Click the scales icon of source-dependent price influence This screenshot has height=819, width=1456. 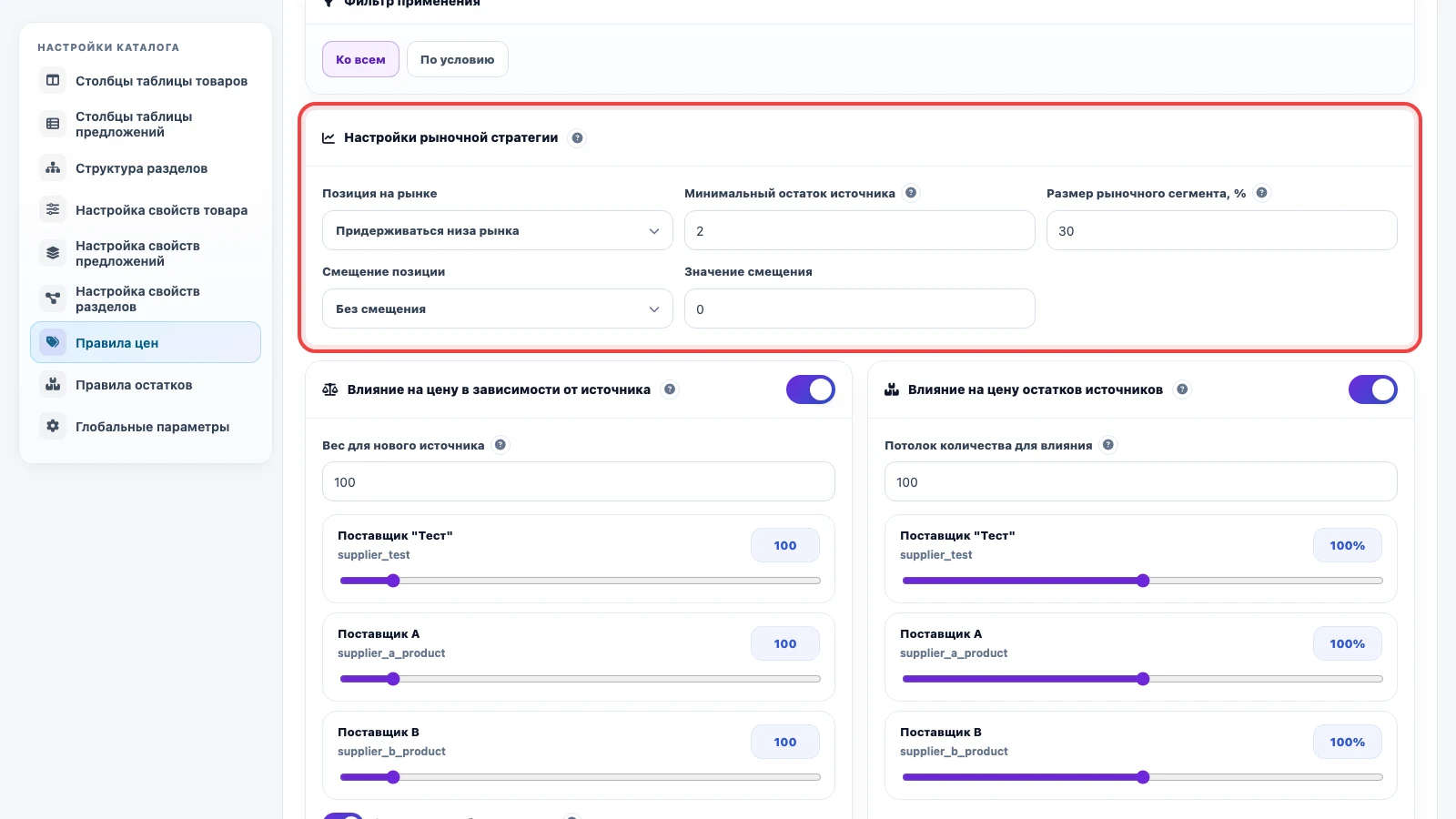click(x=330, y=389)
